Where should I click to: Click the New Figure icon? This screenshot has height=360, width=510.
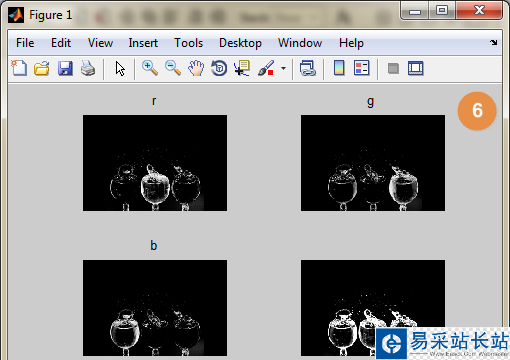point(19,68)
